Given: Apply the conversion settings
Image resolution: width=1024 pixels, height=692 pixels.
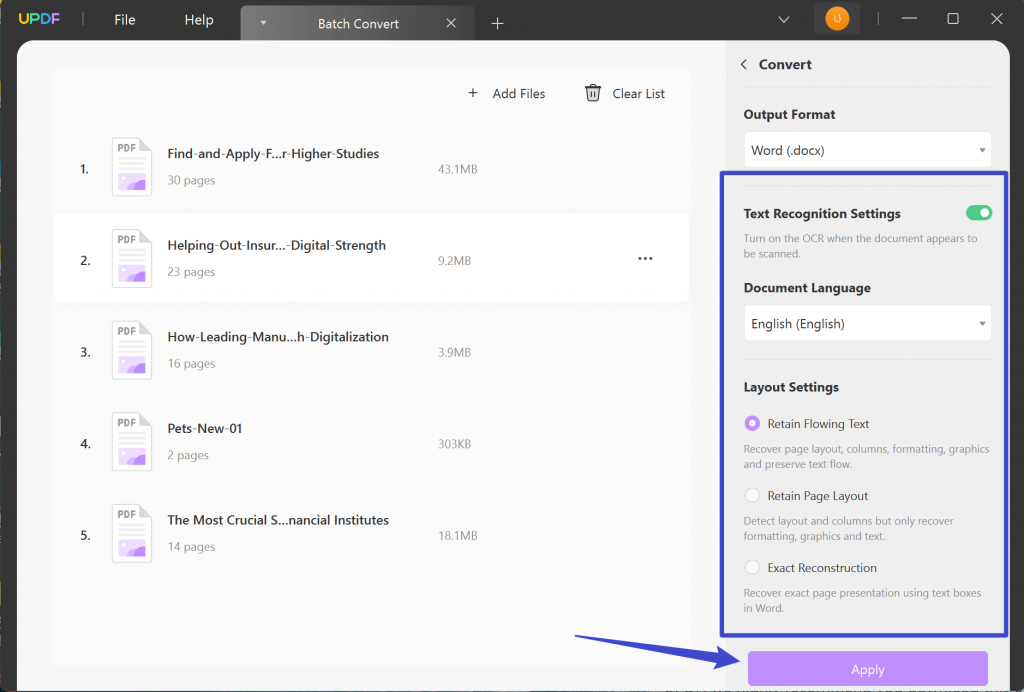Looking at the screenshot, I should [x=866, y=668].
